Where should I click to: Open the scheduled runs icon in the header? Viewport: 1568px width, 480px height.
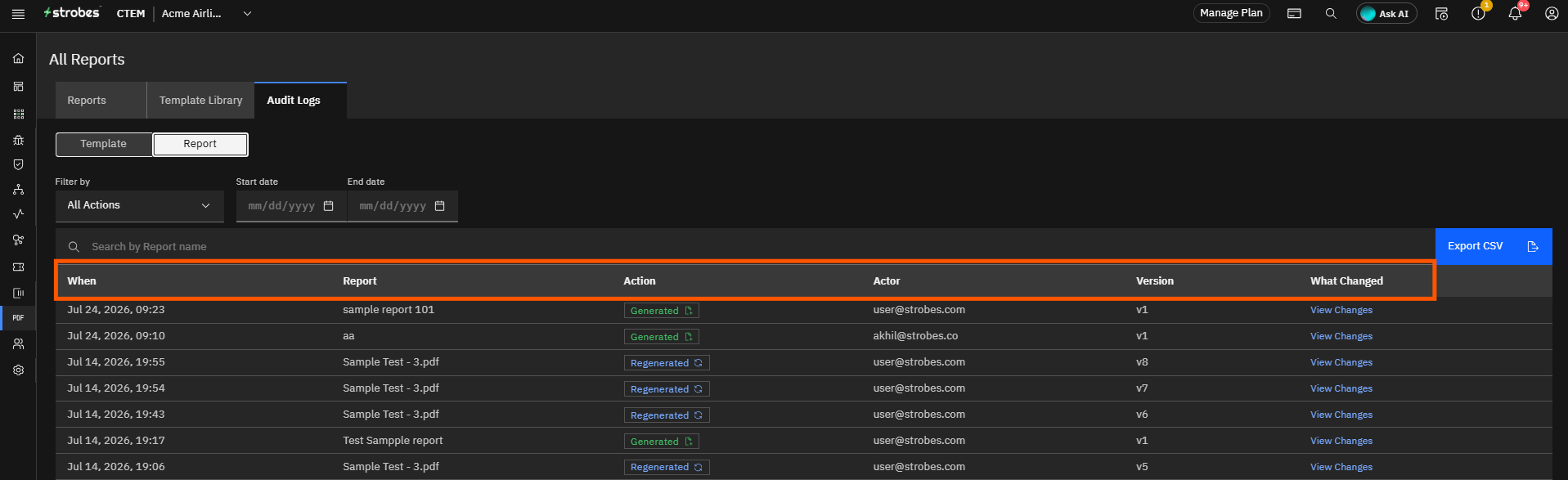coord(1441,14)
